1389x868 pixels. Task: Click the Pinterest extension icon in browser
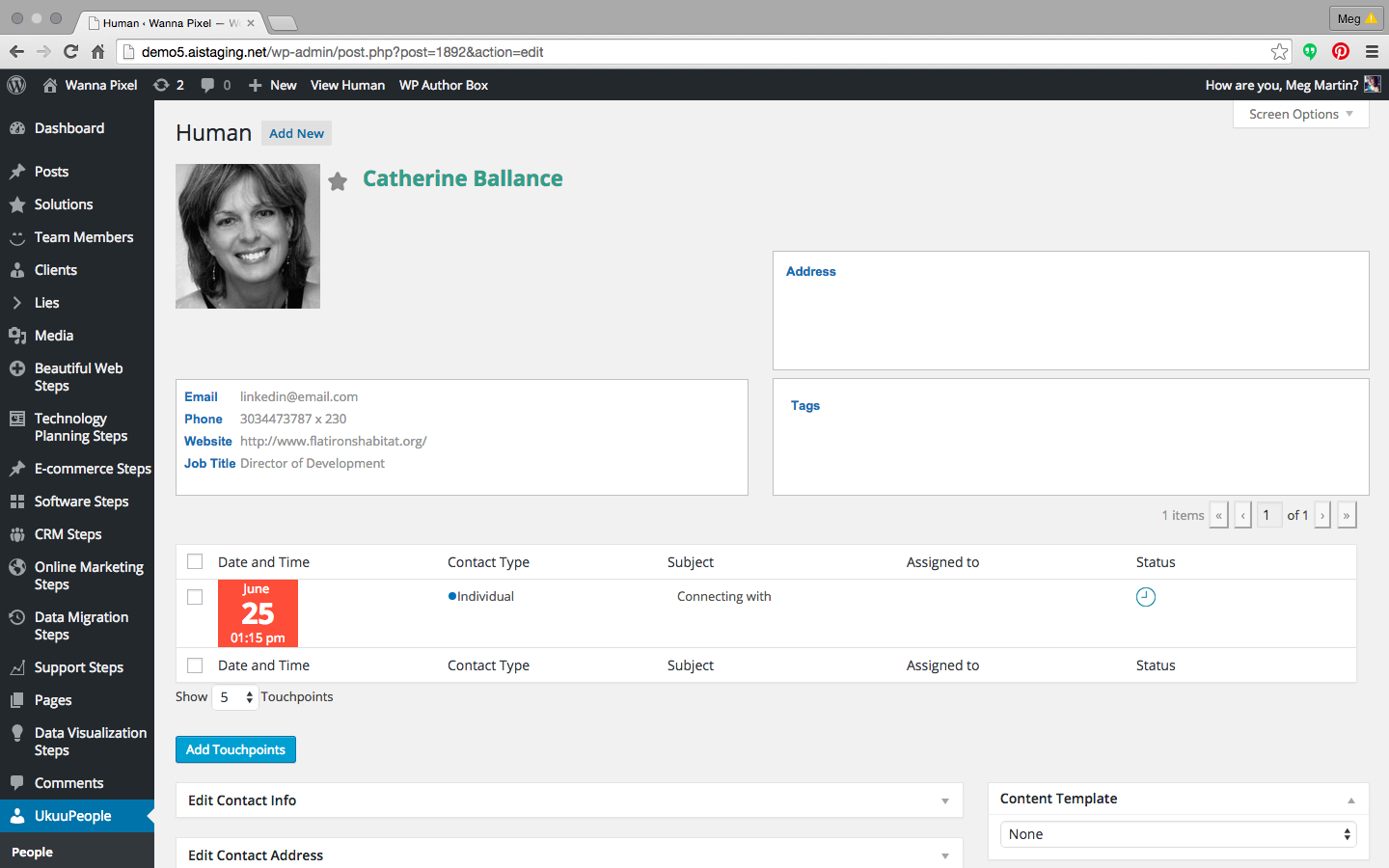pyautogui.click(x=1341, y=51)
